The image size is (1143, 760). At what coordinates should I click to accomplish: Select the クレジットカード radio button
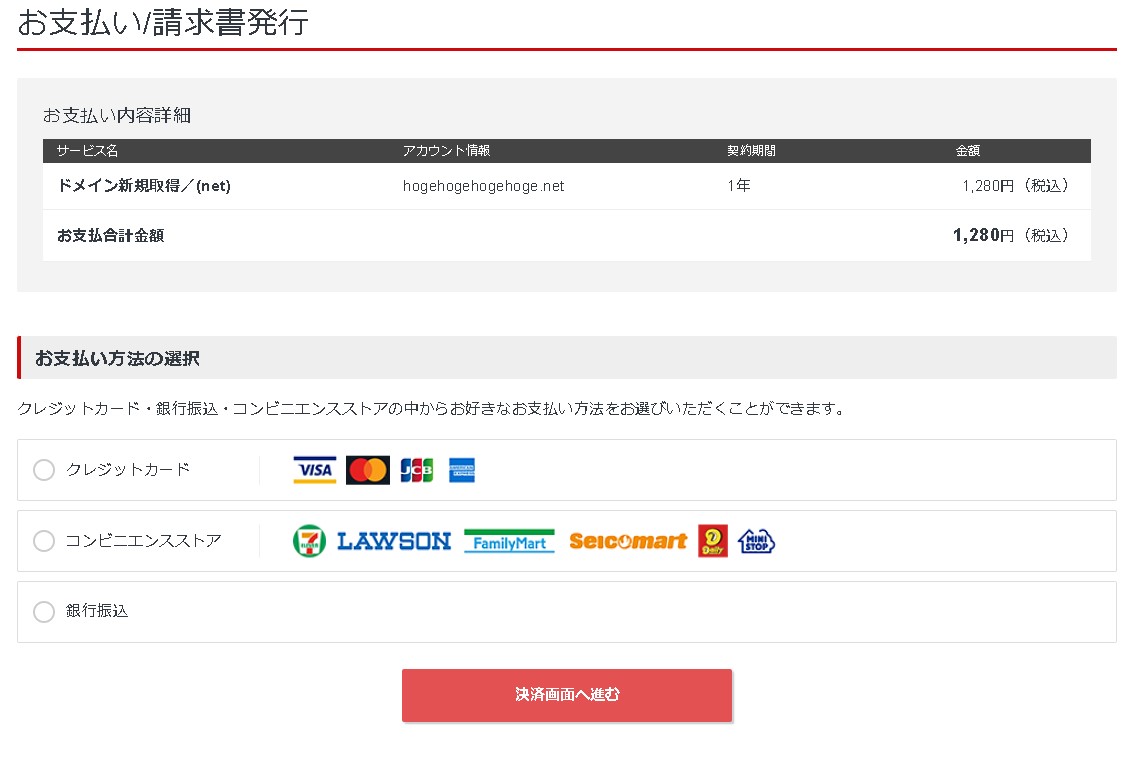click(x=44, y=470)
